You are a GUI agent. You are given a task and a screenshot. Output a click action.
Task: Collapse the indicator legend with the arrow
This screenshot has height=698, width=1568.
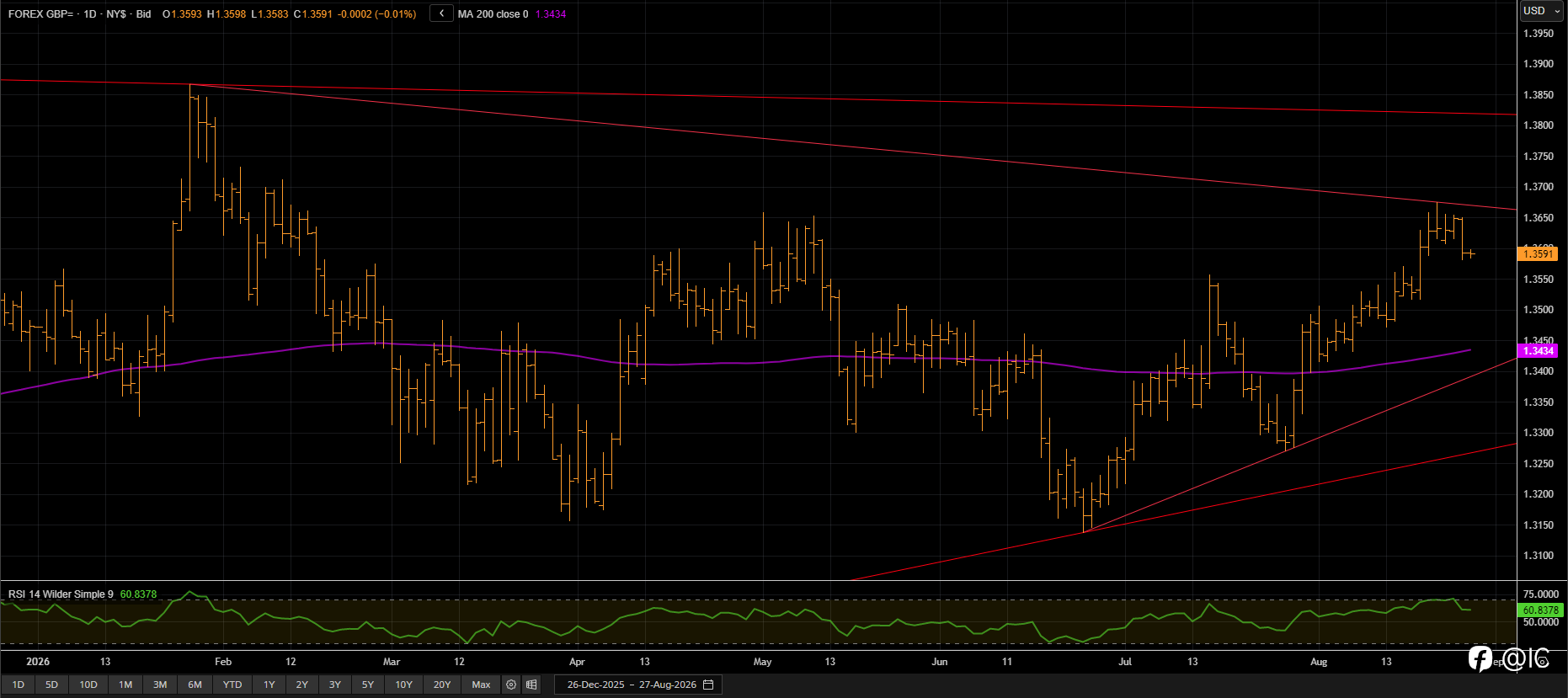[441, 13]
